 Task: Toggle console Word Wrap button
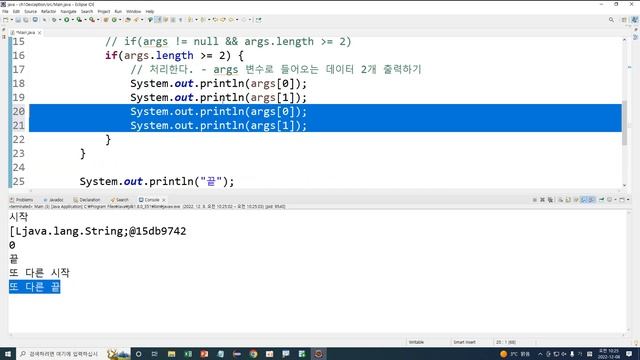576,200
